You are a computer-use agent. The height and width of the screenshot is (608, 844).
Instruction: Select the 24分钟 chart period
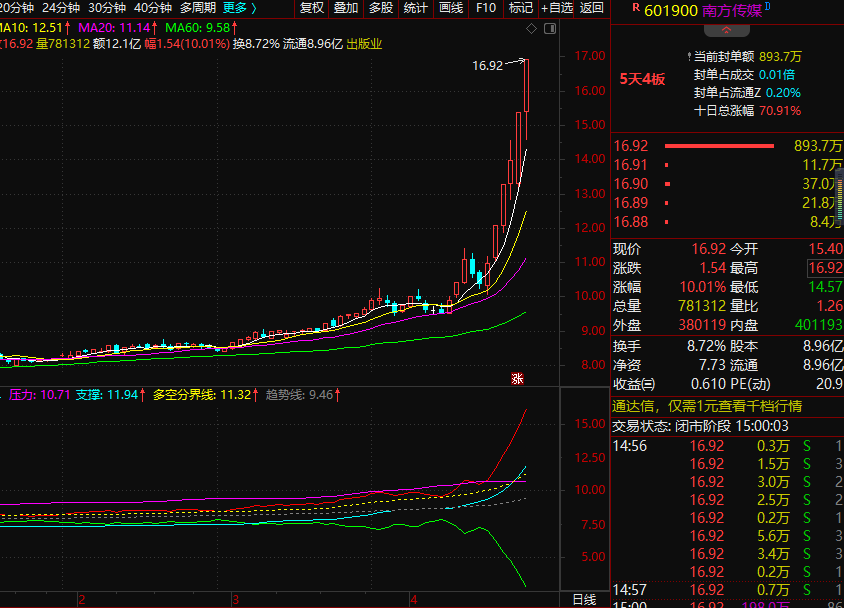(x=61, y=8)
